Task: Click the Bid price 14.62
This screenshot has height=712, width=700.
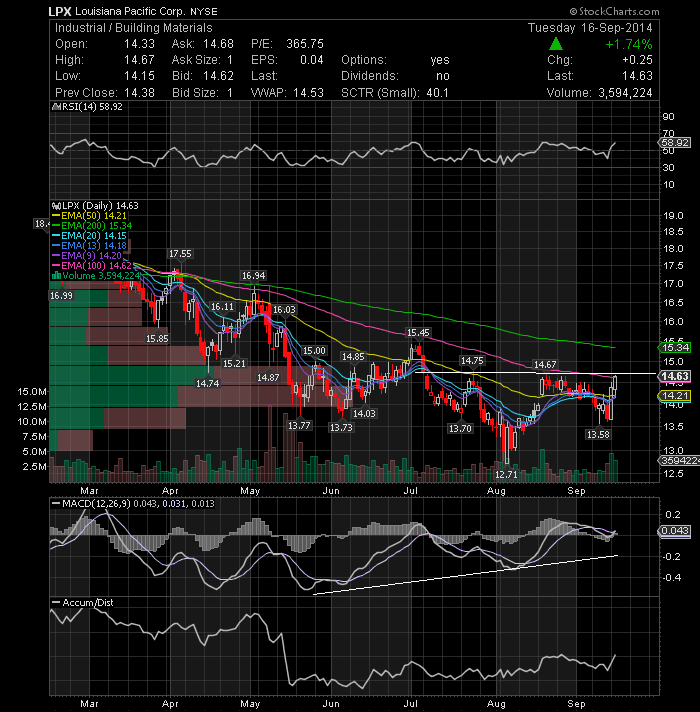Action: (x=218, y=76)
